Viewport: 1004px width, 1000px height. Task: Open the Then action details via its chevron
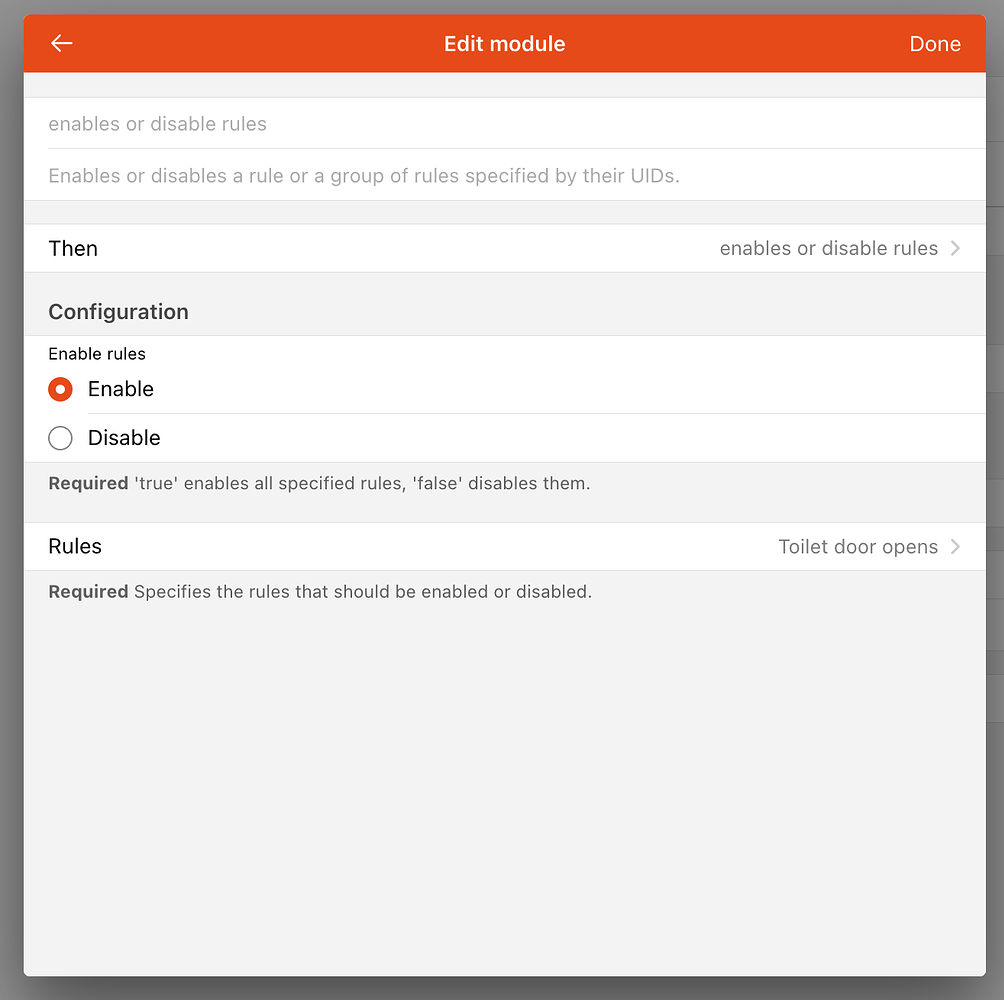(x=957, y=248)
